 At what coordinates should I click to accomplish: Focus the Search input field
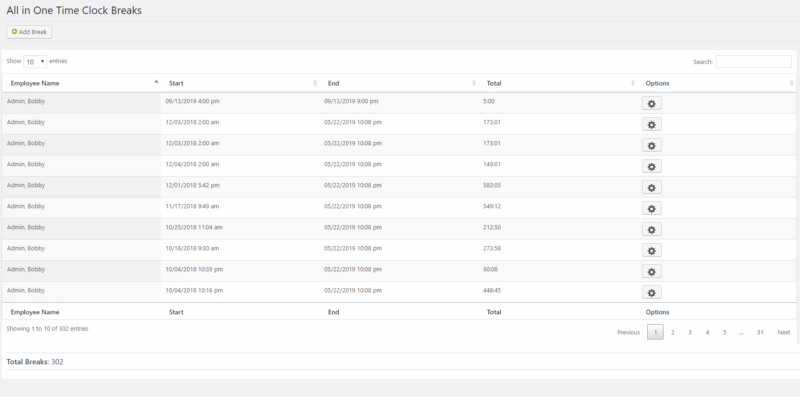754,62
